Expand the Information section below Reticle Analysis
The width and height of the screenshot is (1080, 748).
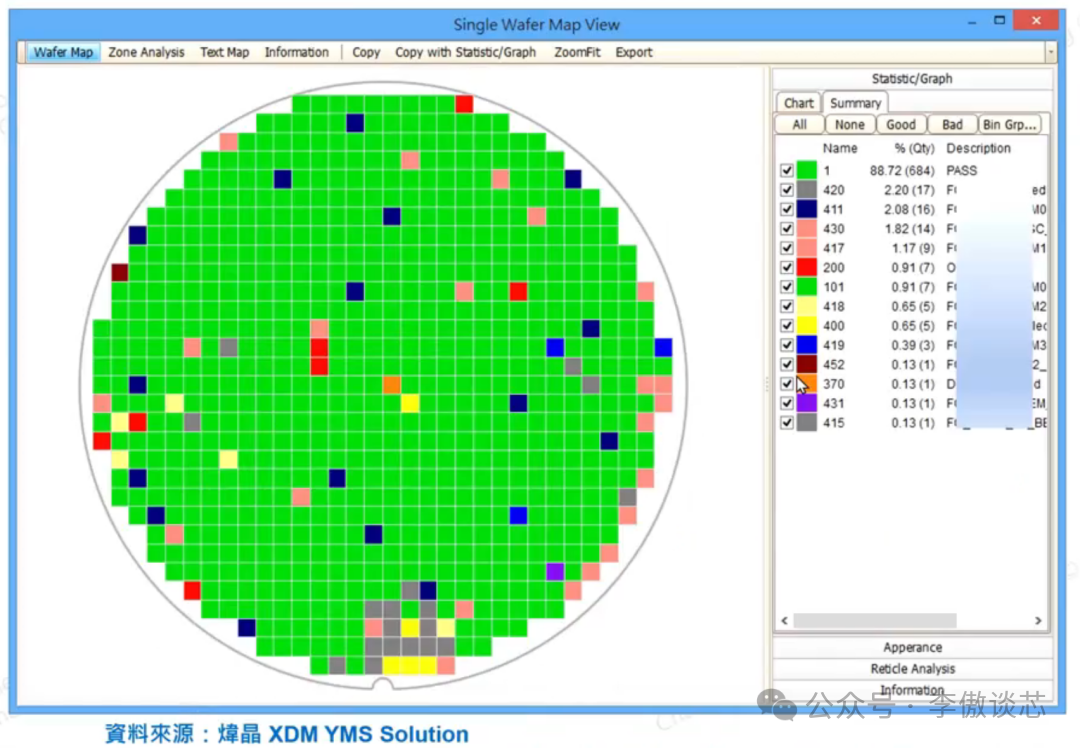pyautogui.click(x=913, y=689)
